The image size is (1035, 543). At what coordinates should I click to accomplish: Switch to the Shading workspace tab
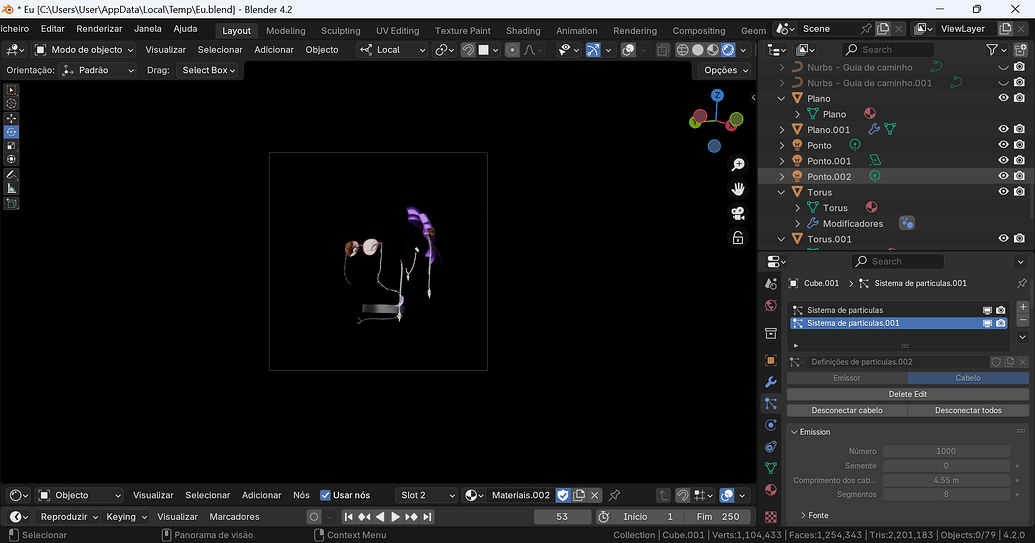click(x=523, y=30)
